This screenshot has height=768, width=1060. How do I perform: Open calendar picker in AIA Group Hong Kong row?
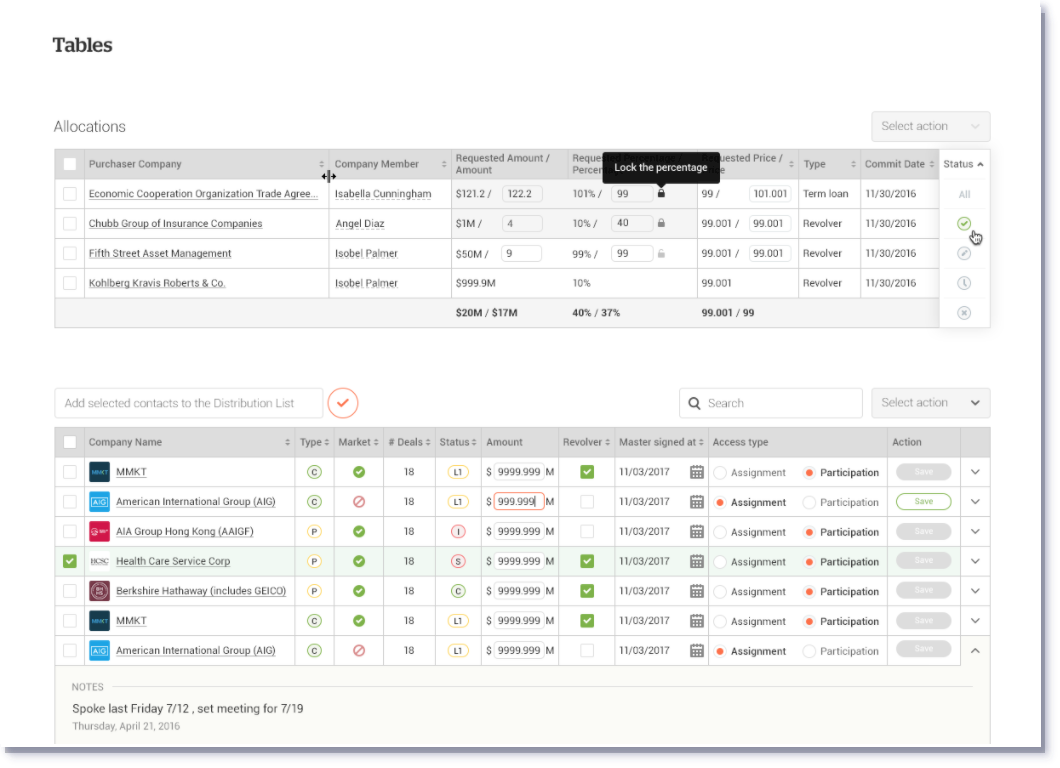click(697, 532)
